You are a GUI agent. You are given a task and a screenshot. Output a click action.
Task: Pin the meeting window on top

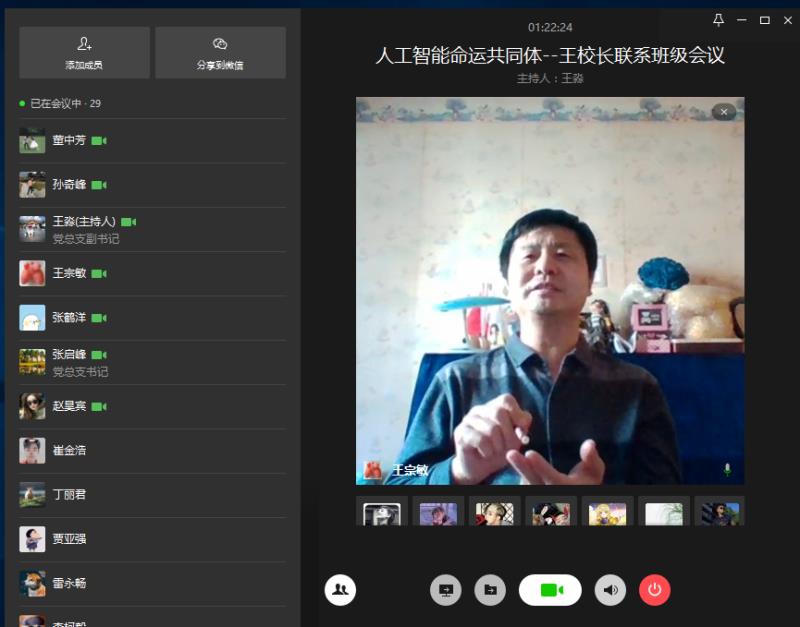click(x=718, y=20)
